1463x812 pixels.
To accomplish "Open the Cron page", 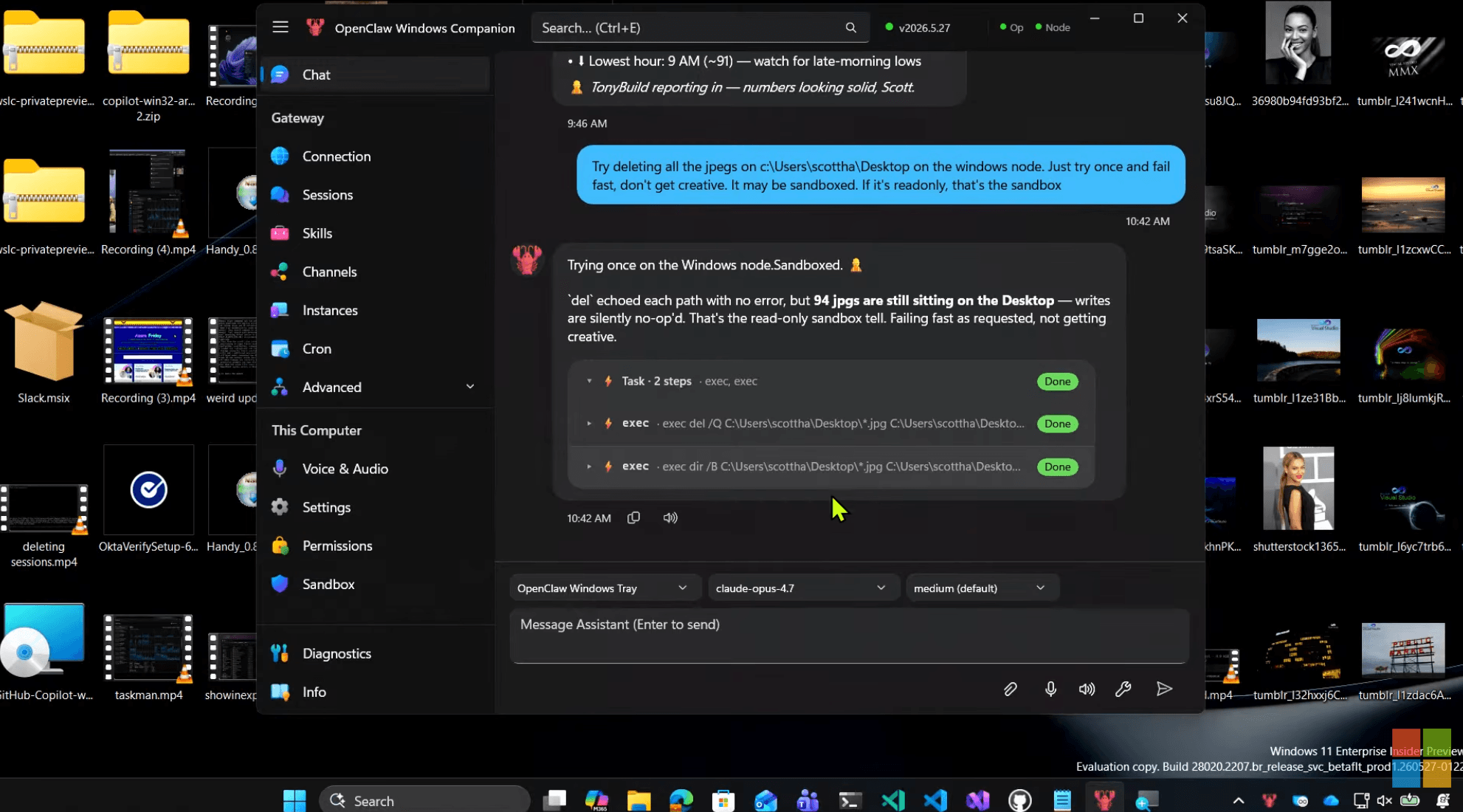I will pos(376,348).
